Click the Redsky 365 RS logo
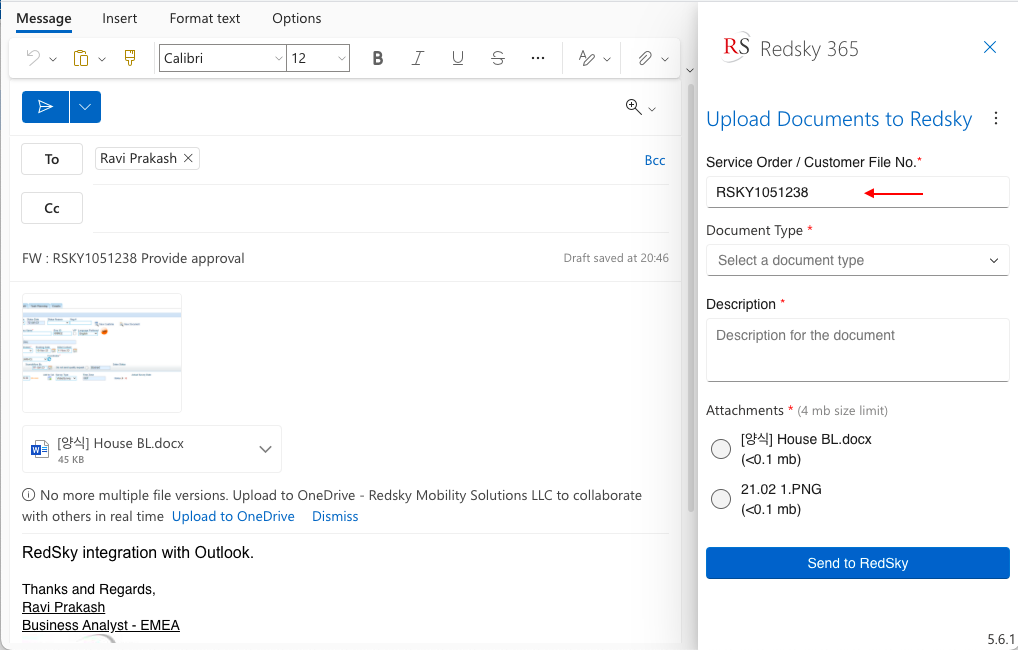The width and height of the screenshot is (1018, 650). 736,47
